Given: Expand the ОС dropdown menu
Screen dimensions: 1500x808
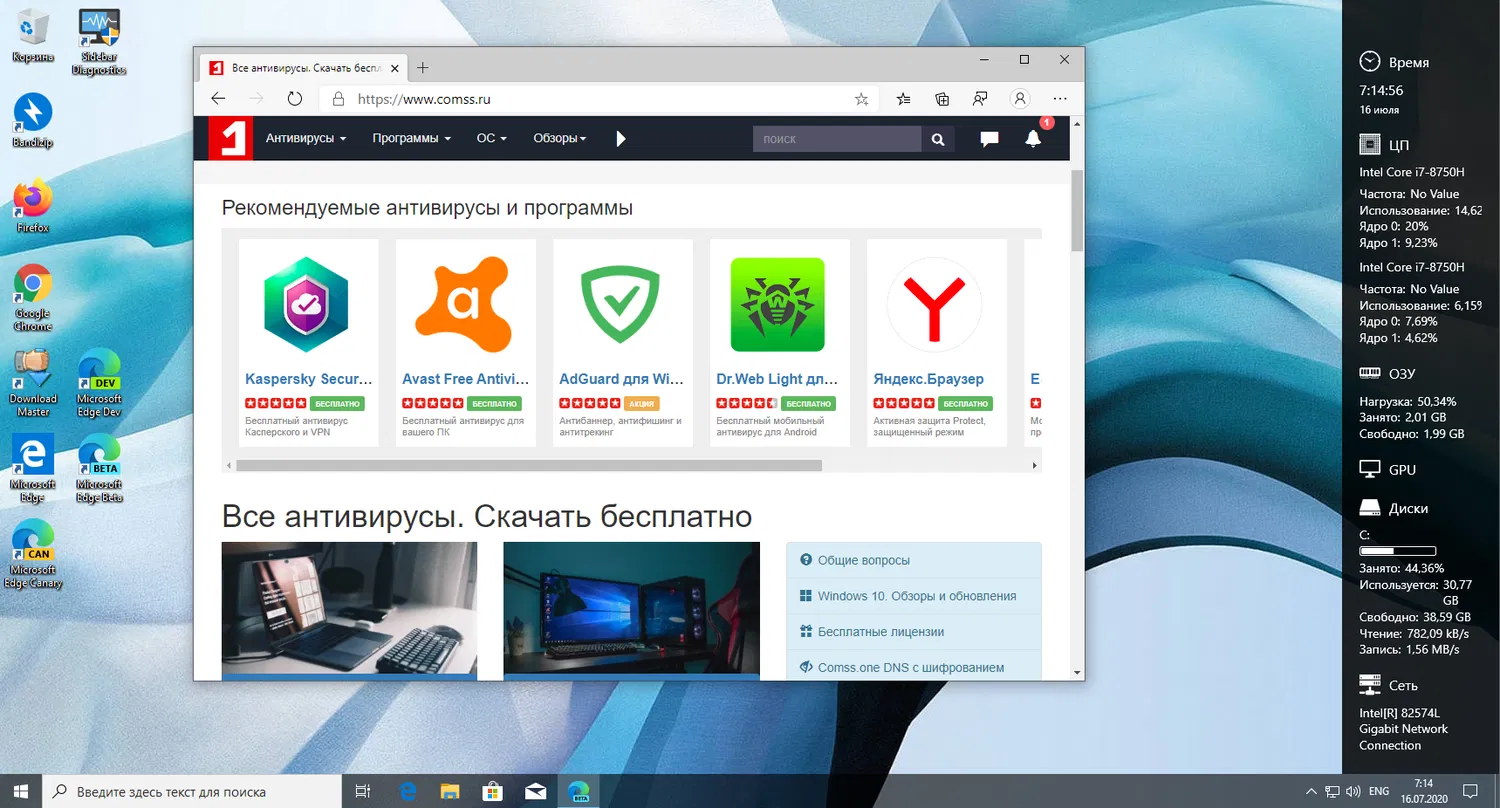Looking at the screenshot, I should pyautogui.click(x=492, y=139).
